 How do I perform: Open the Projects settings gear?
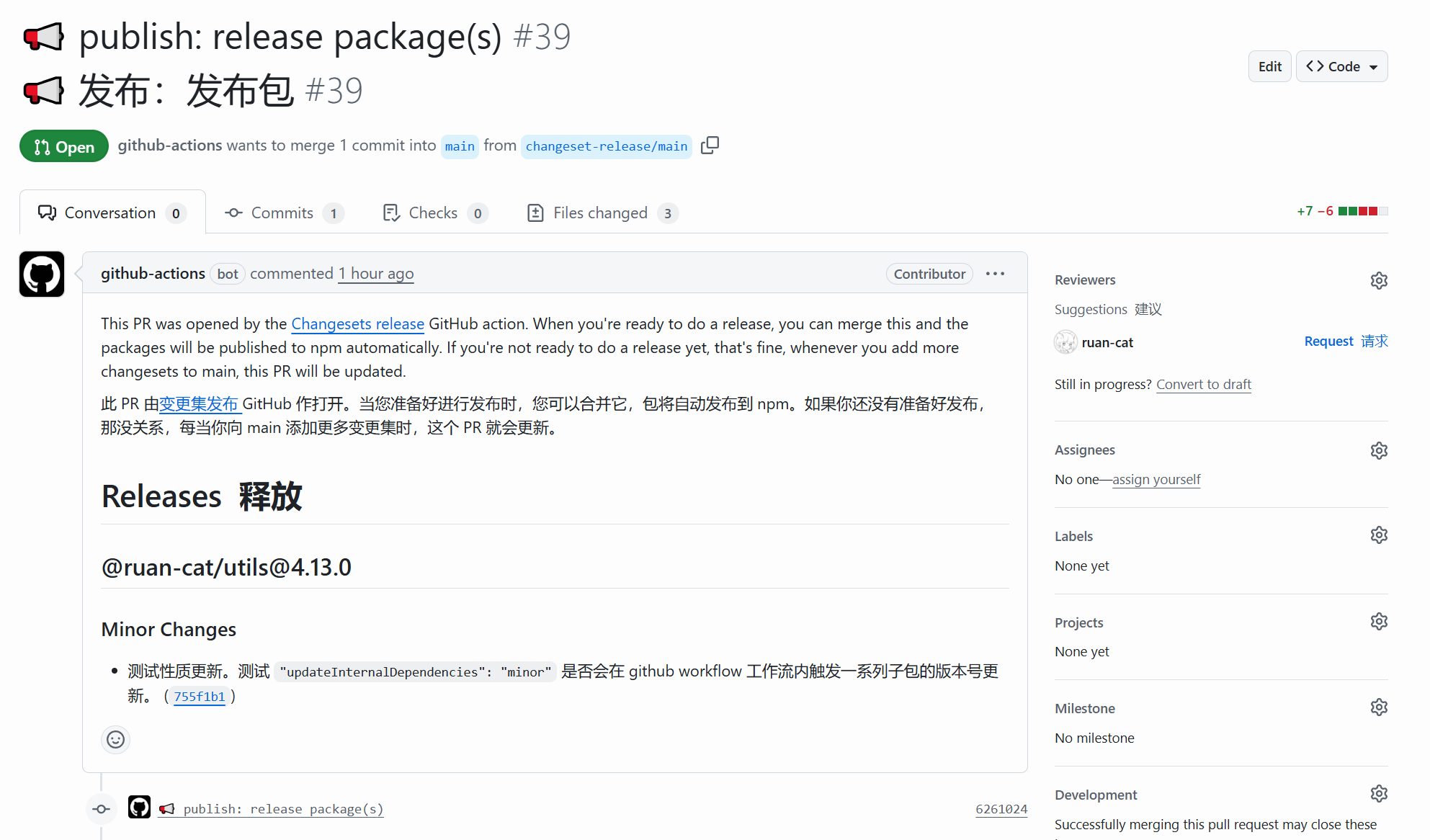pyautogui.click(x=1378, y=622)
